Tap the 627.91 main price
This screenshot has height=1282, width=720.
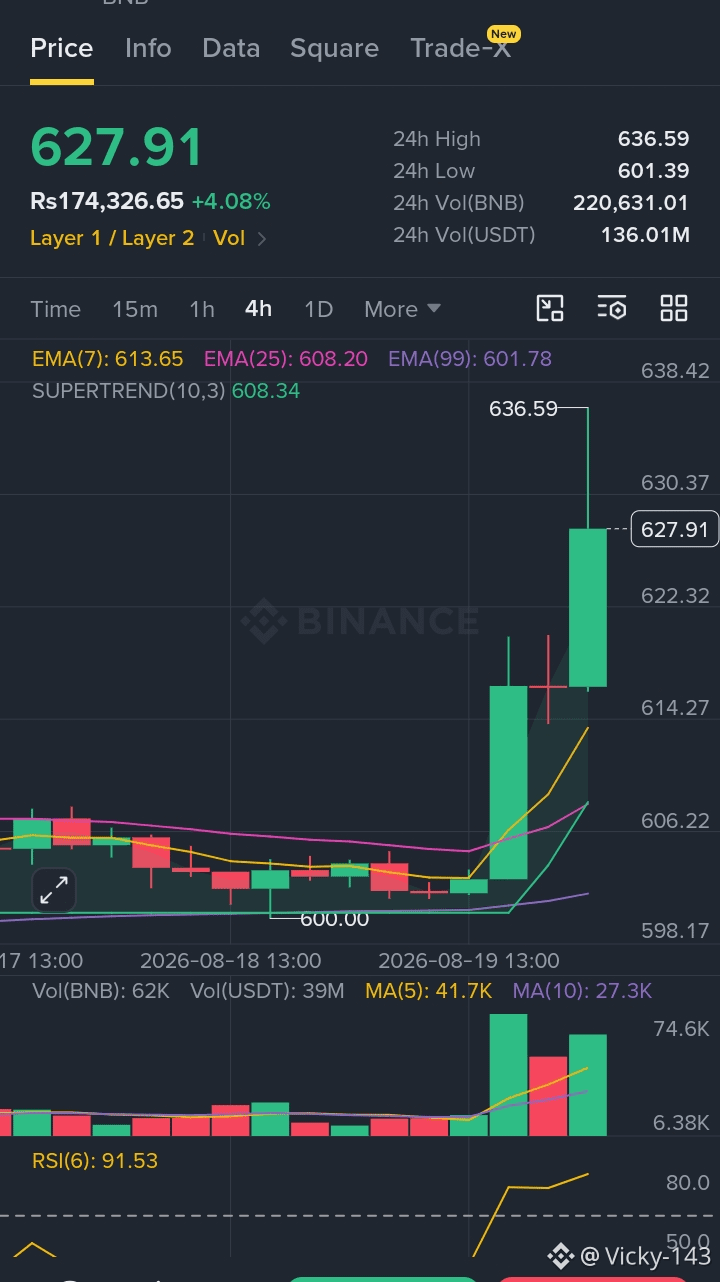pyautogui.click(x=117, y=147)
